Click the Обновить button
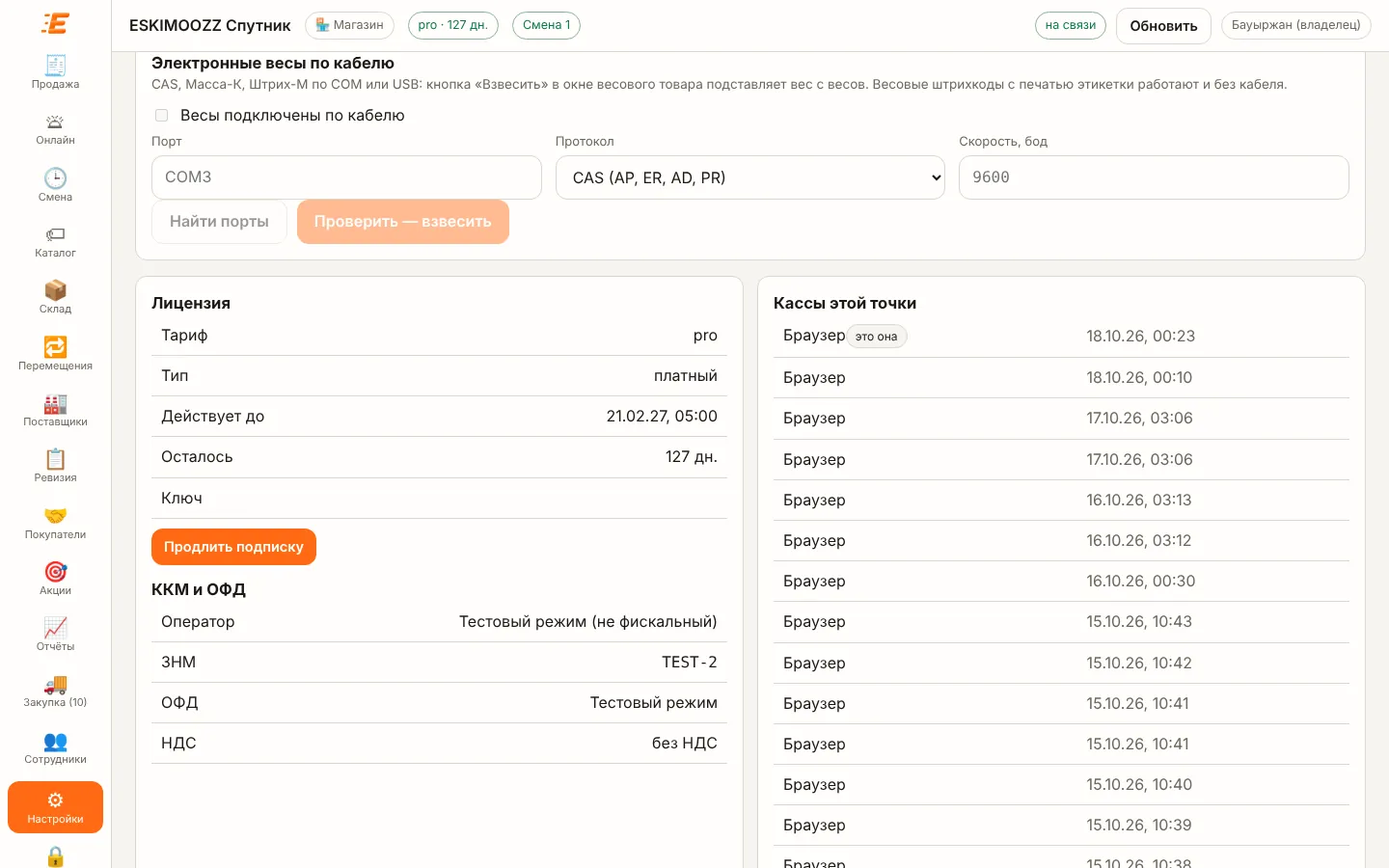1389x868 pixels. (1163, 26)
